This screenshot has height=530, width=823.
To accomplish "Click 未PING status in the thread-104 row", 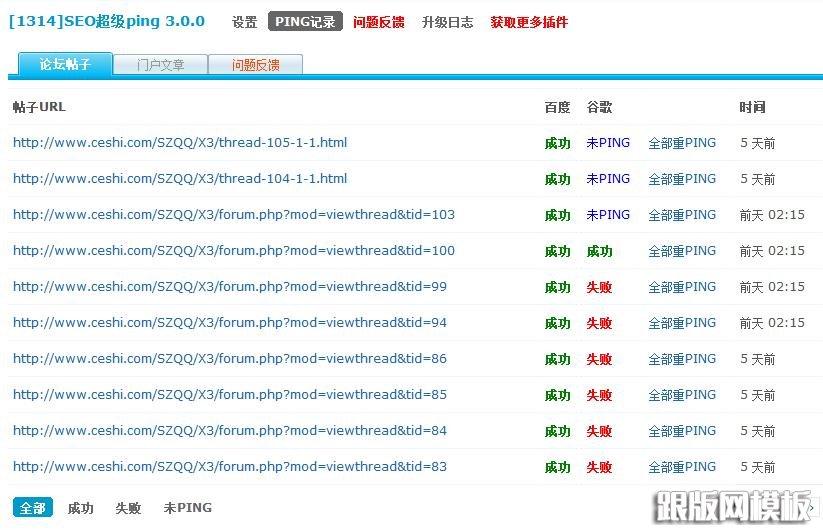I will [x=608, y=179].
